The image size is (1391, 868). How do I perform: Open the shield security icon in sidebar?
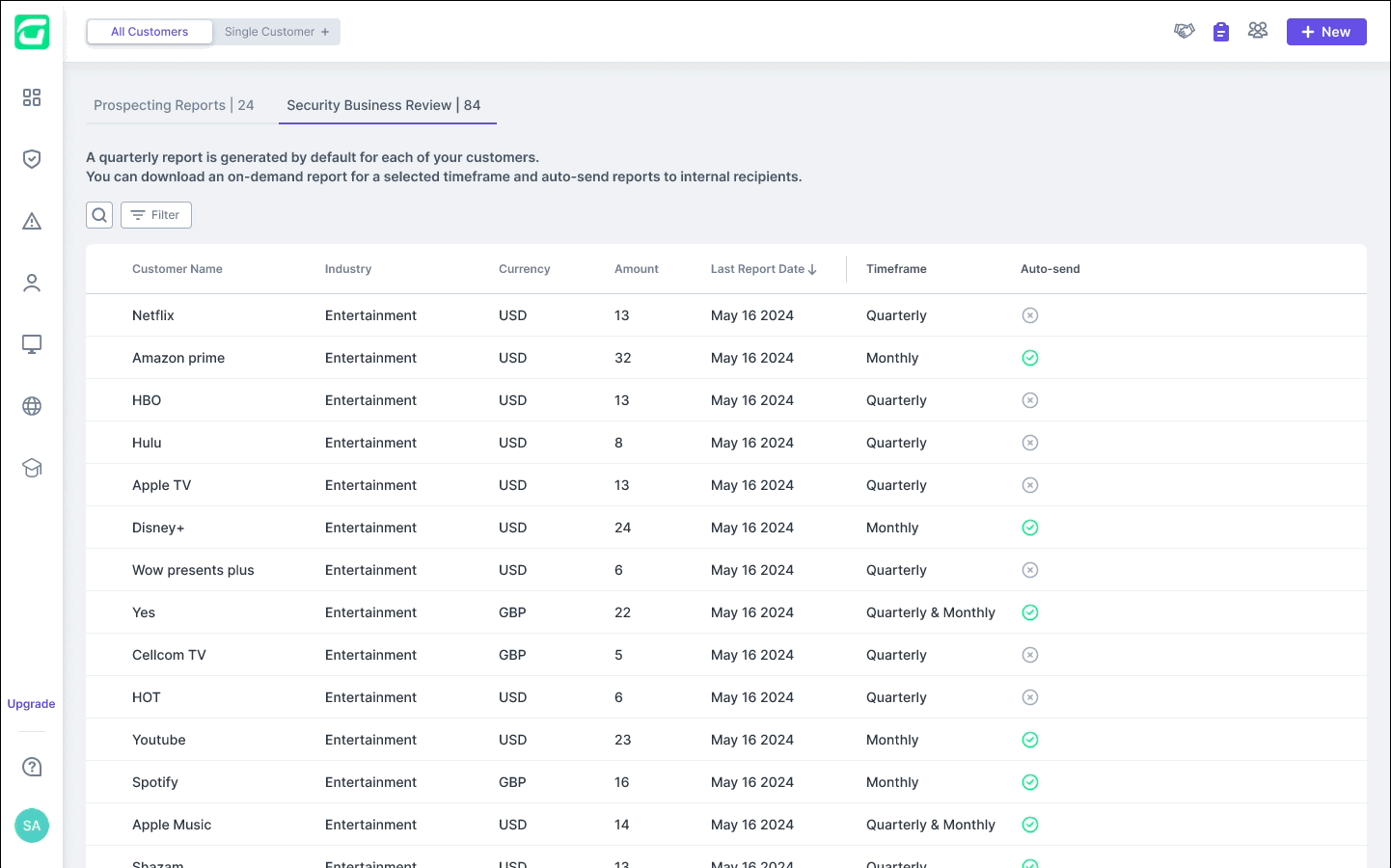[32, 159]
